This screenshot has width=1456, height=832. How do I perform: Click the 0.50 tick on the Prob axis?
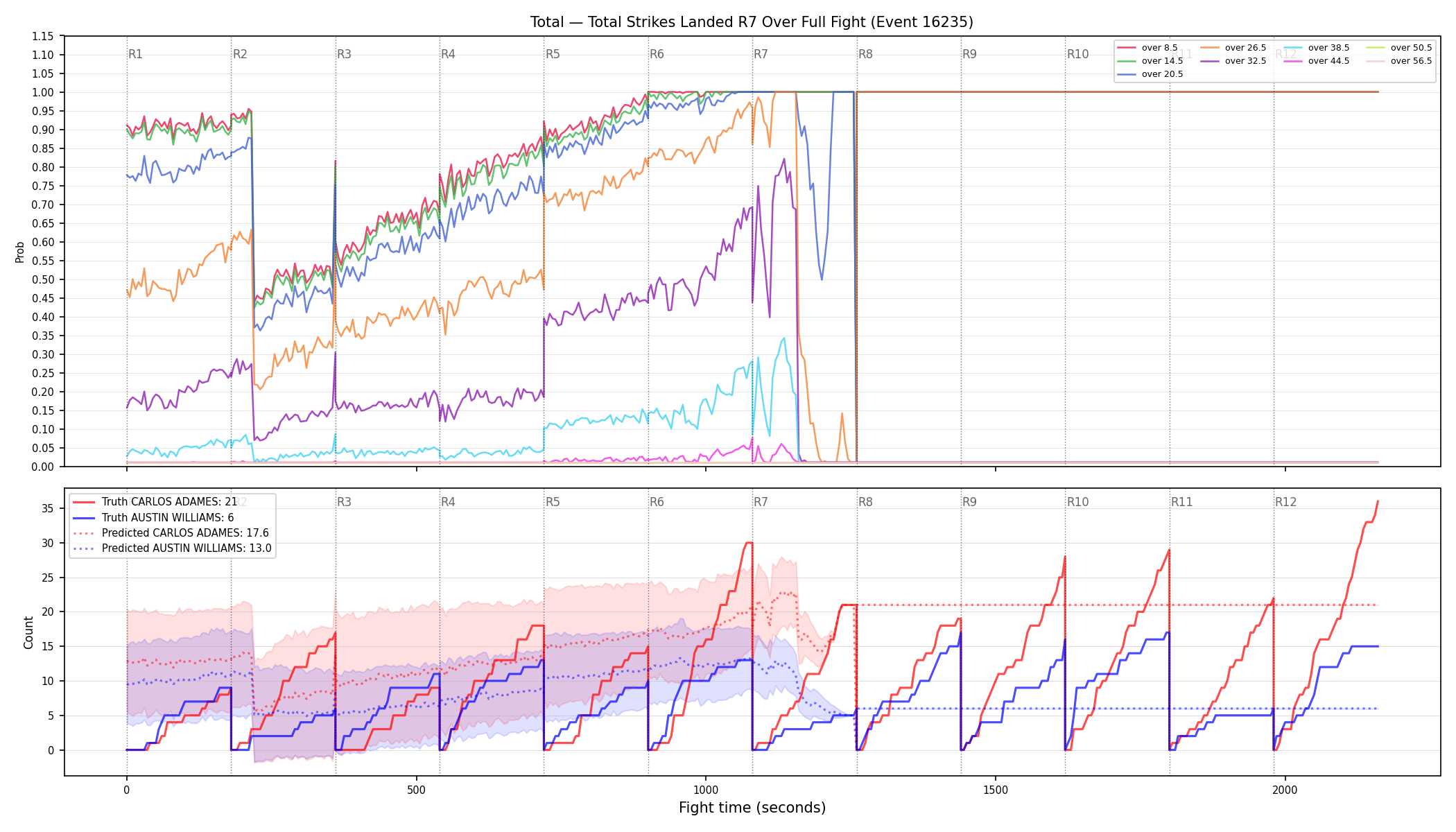43,279
